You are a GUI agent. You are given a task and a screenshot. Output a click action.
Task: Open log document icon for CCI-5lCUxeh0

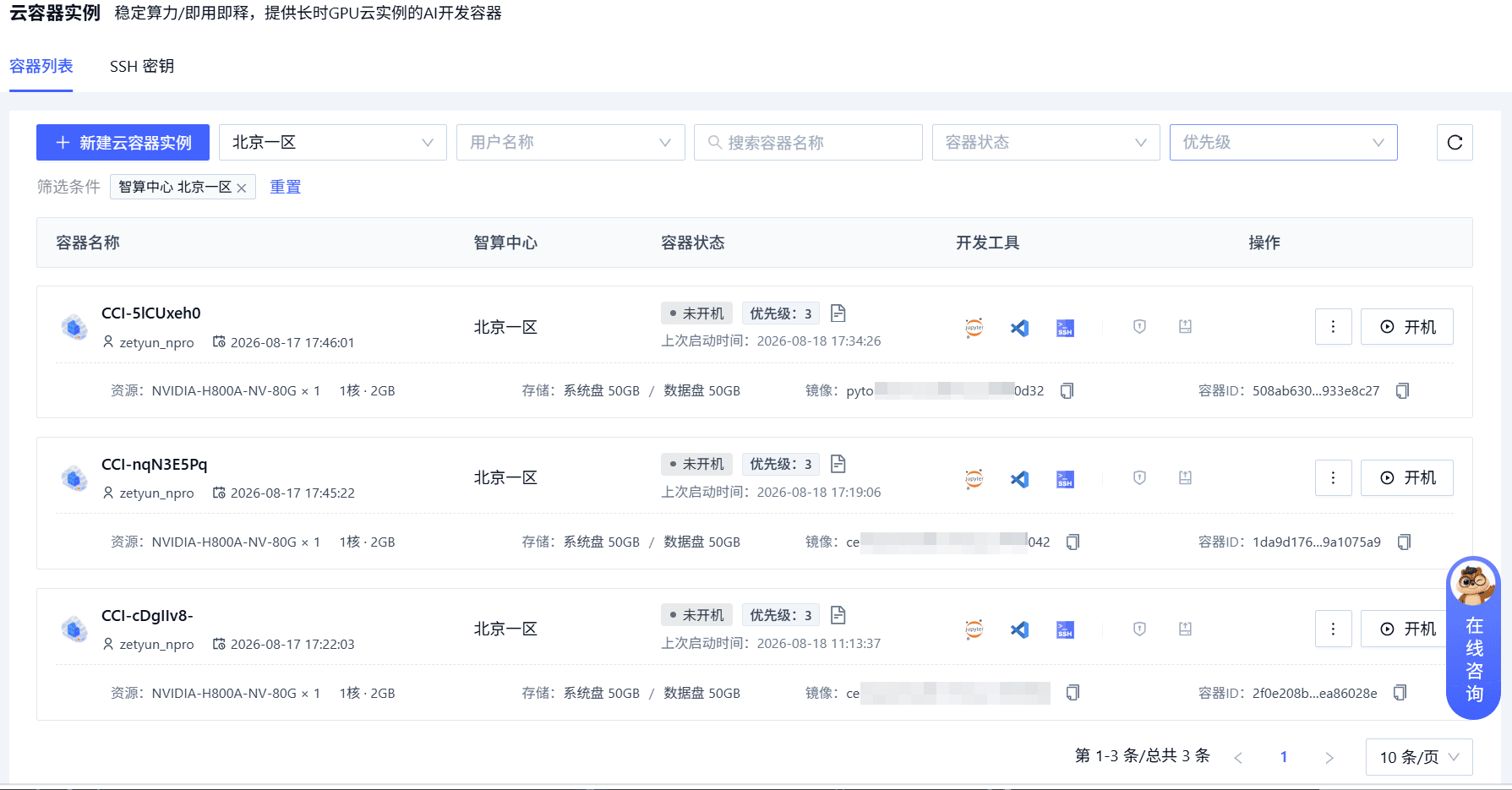click(x=838, y=313)
